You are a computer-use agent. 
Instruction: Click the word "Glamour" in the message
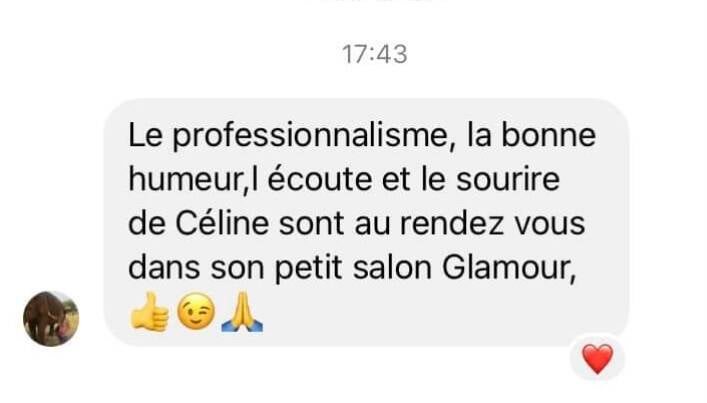click(505, 268)
